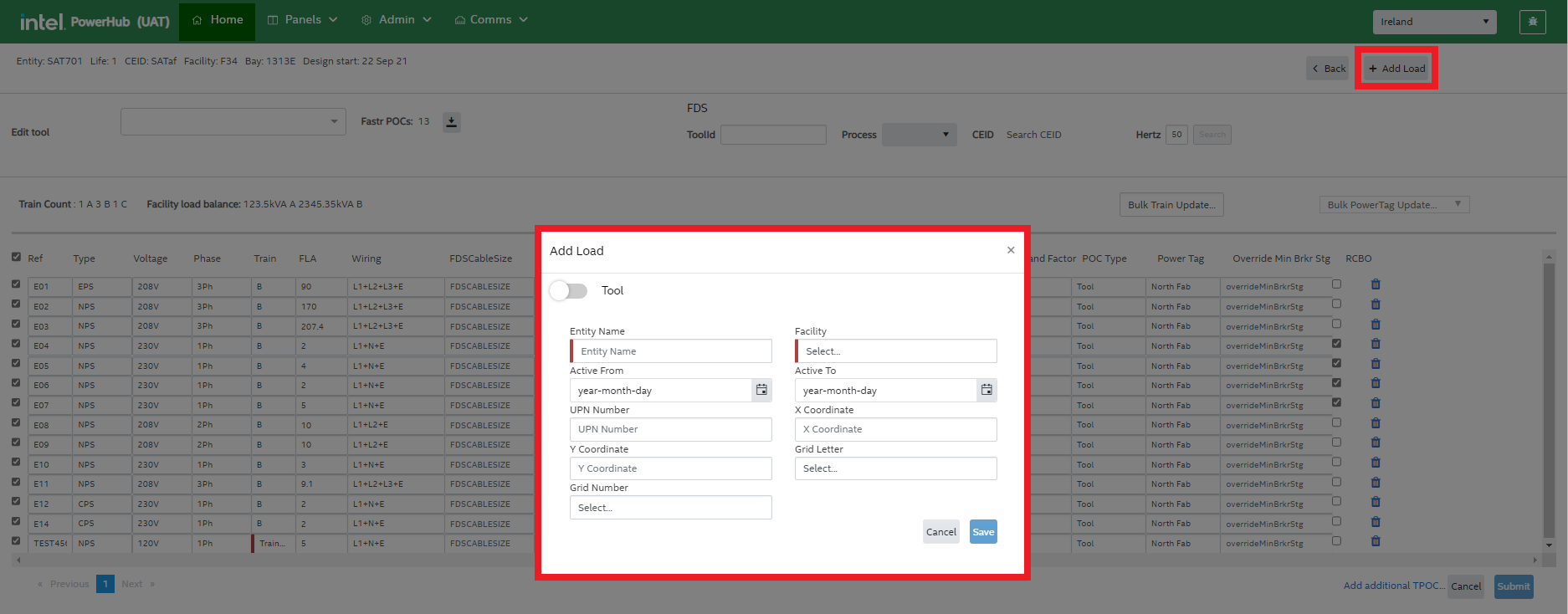Open the Ireland region dropdown
This screenshot has width=1568, height=614.
pos(1434,22)
